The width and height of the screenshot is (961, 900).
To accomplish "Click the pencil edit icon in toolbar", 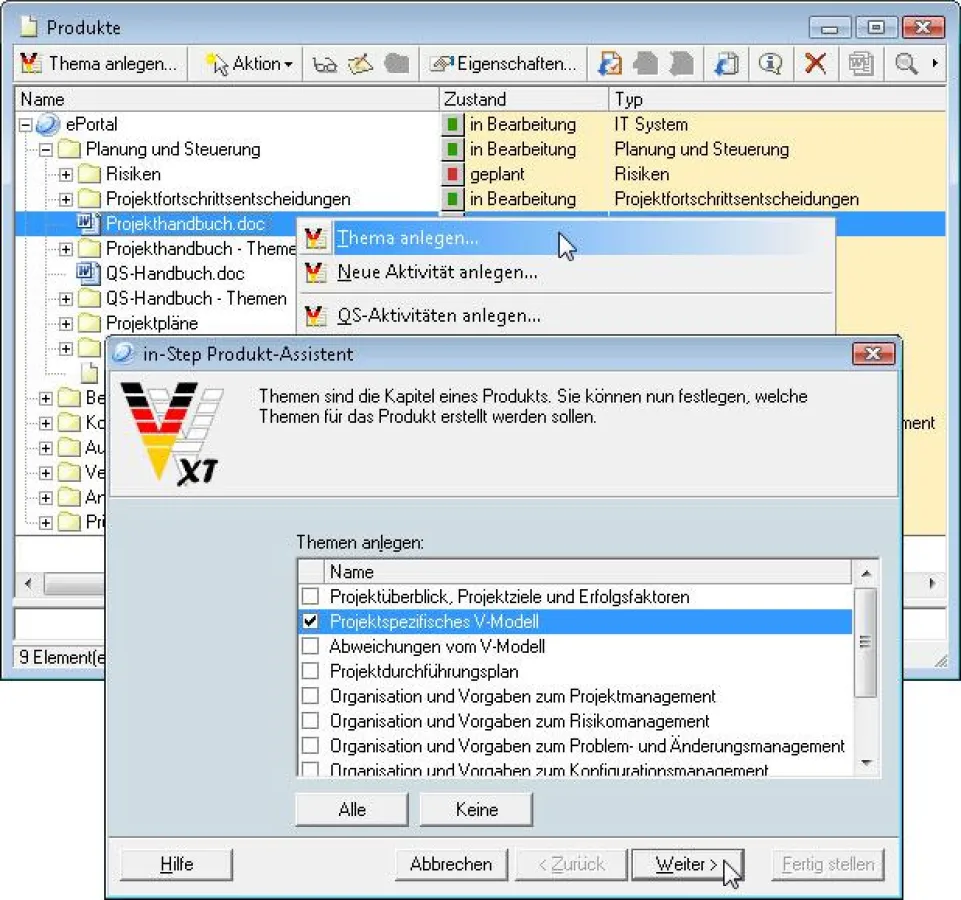I will tap(360, 64).
